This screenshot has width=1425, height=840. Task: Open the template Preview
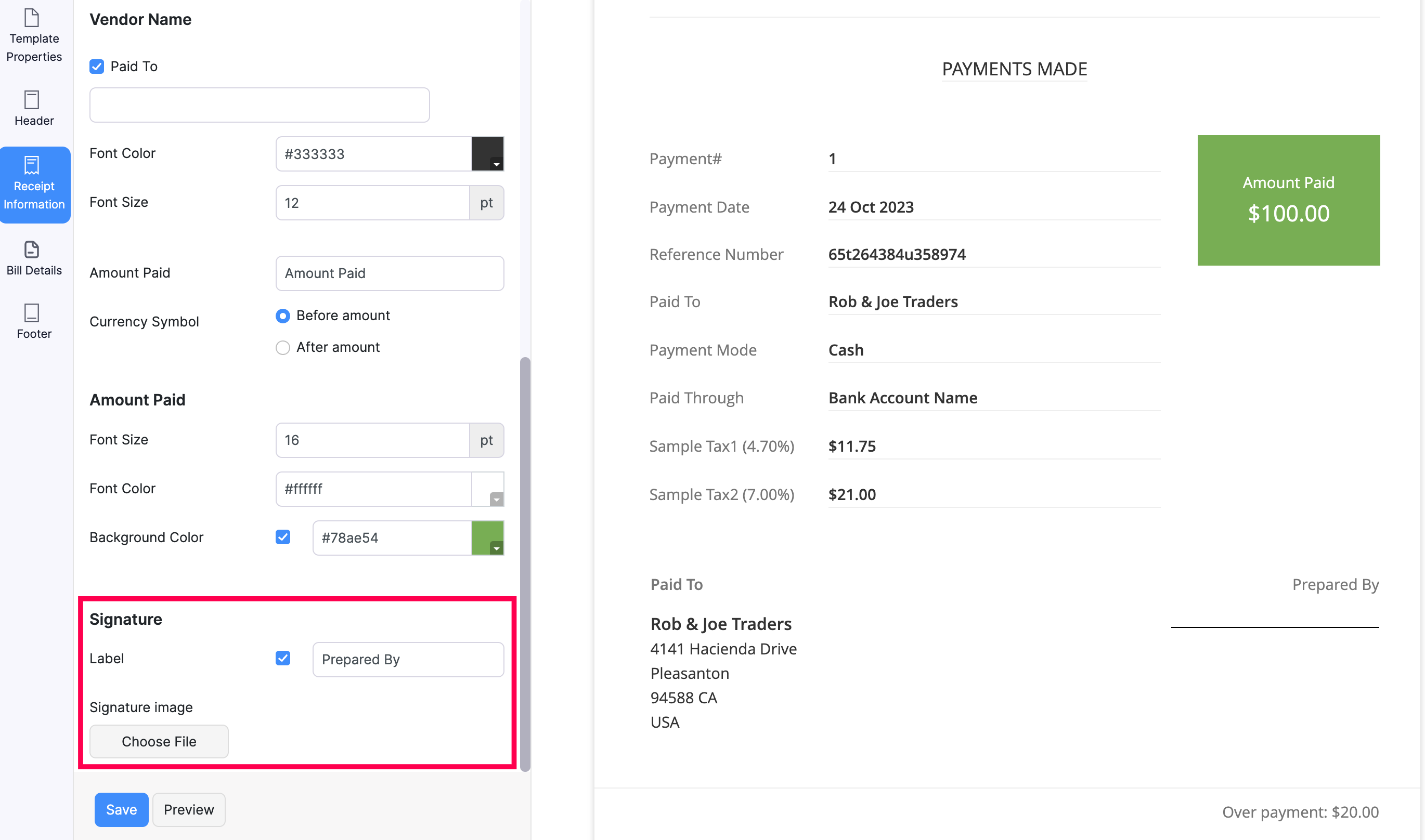189,809
